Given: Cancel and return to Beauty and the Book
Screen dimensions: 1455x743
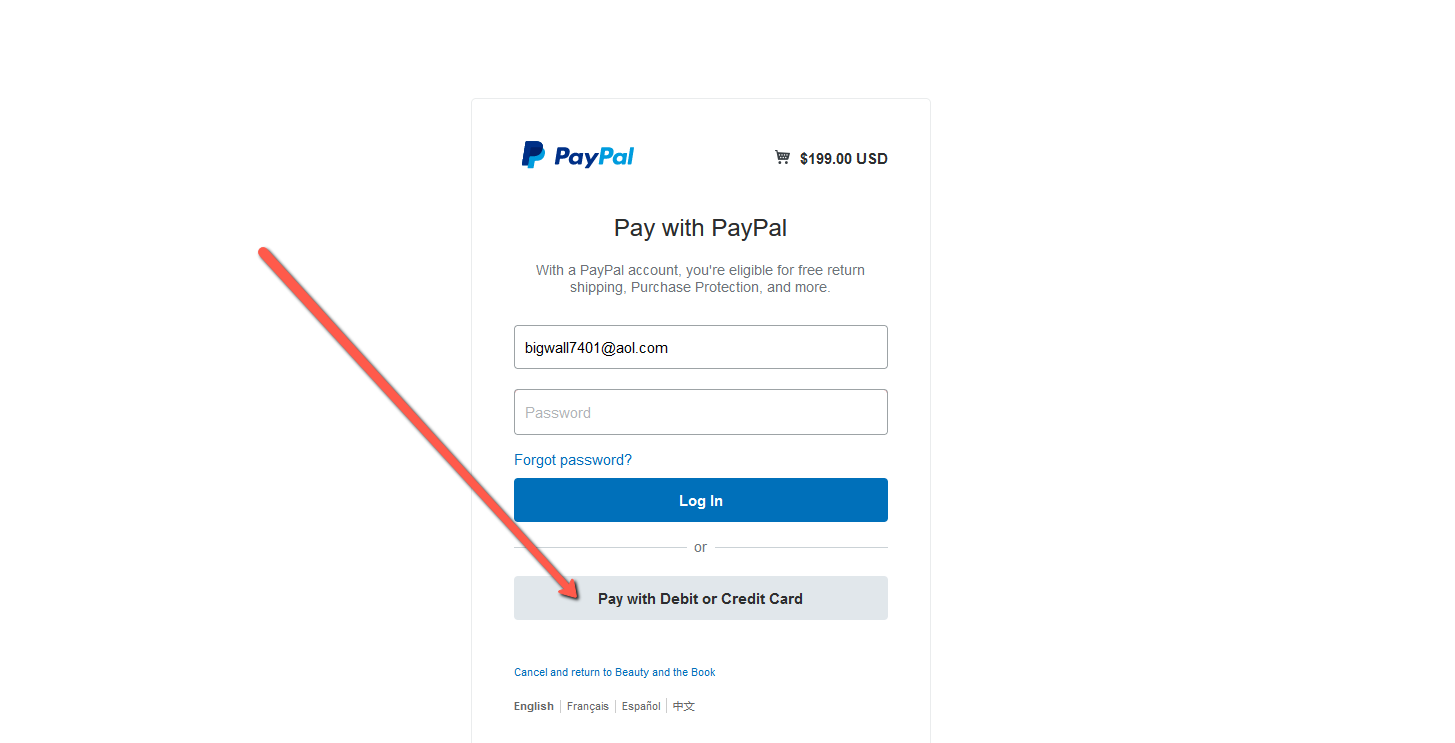Looking at the screenshot, I should point(615,672).
